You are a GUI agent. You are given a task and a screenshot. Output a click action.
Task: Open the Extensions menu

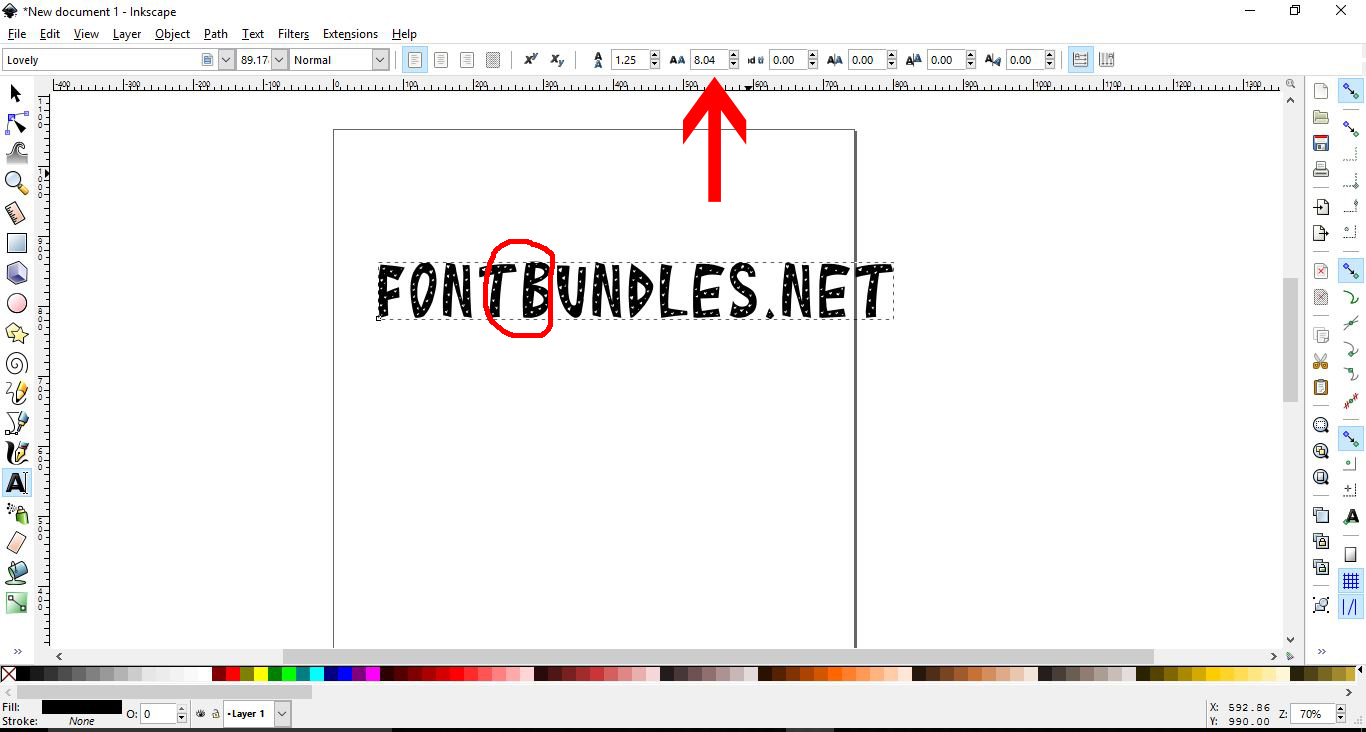pyautogui.click(x=350, y=34)
